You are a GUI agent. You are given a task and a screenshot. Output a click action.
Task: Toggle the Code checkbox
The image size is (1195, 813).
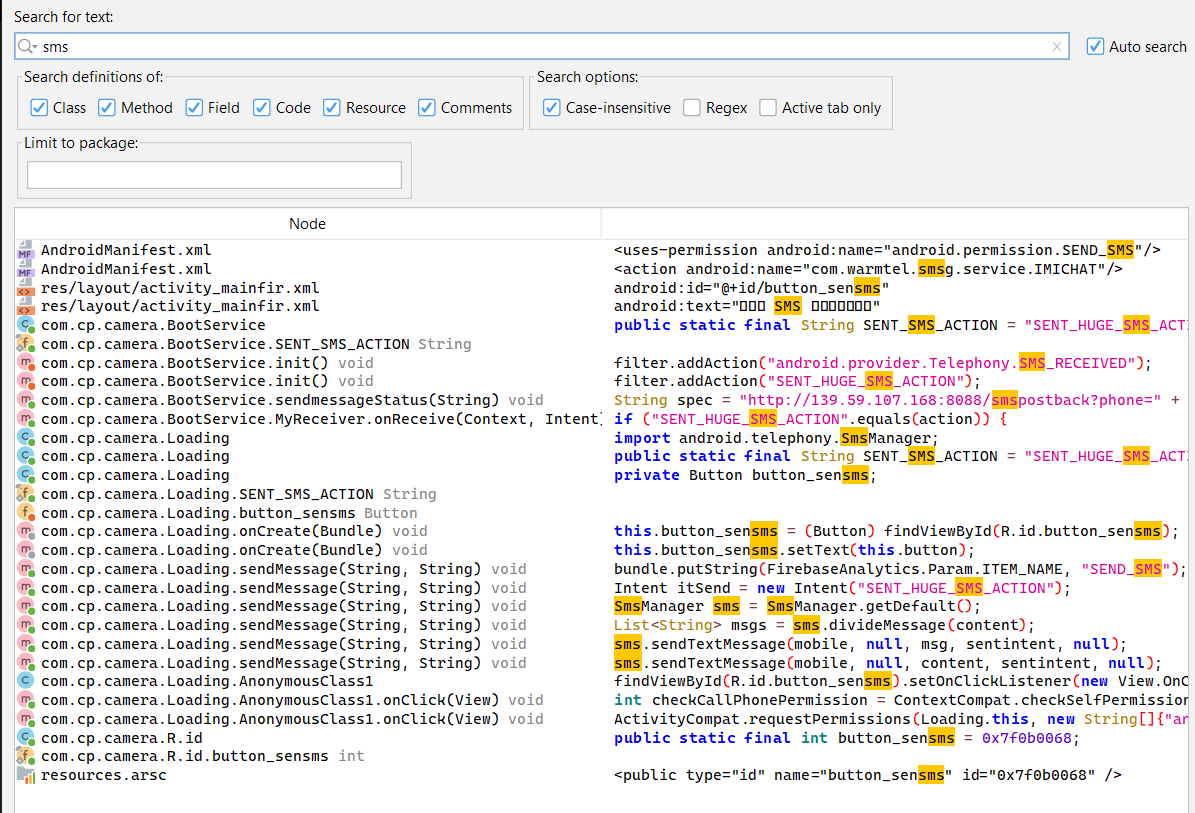pos(261,107)
